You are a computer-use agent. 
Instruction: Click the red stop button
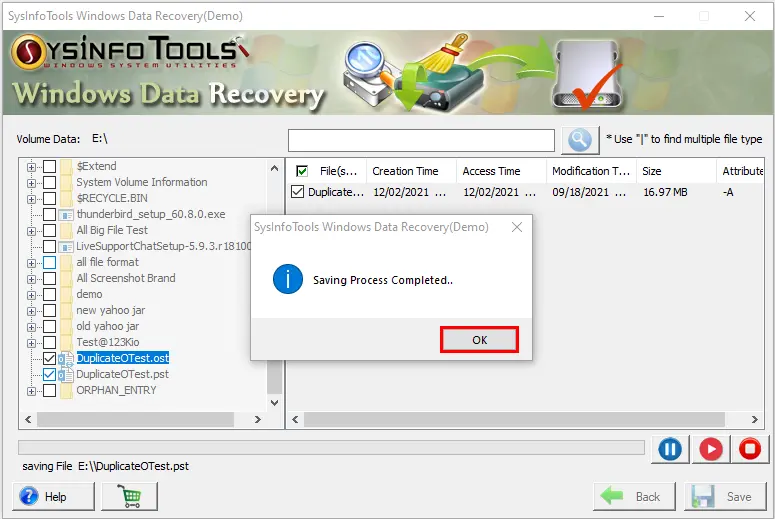click(x=750, y=449)
